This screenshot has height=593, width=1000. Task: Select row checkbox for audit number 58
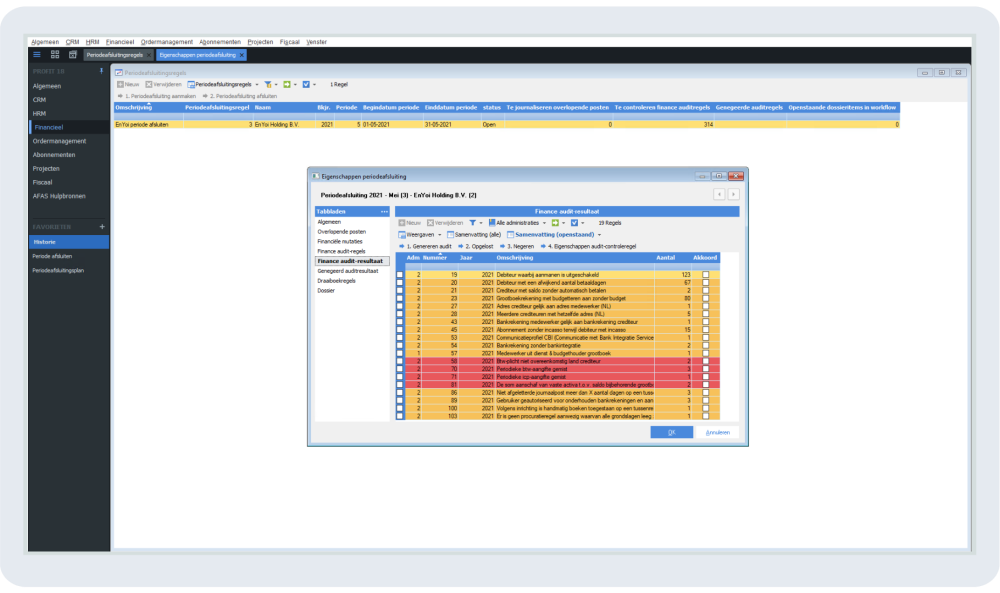point(401,360)
